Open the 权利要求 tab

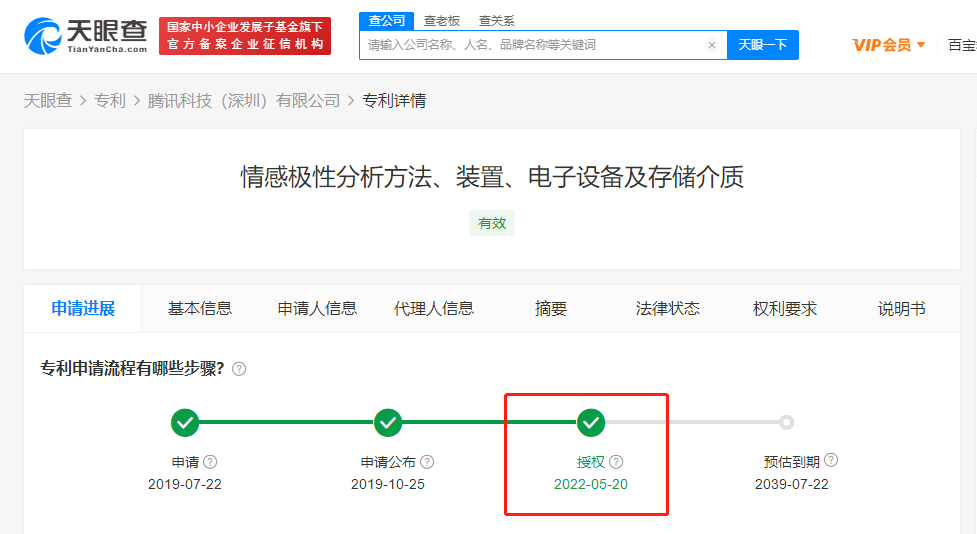click(785, 308)
